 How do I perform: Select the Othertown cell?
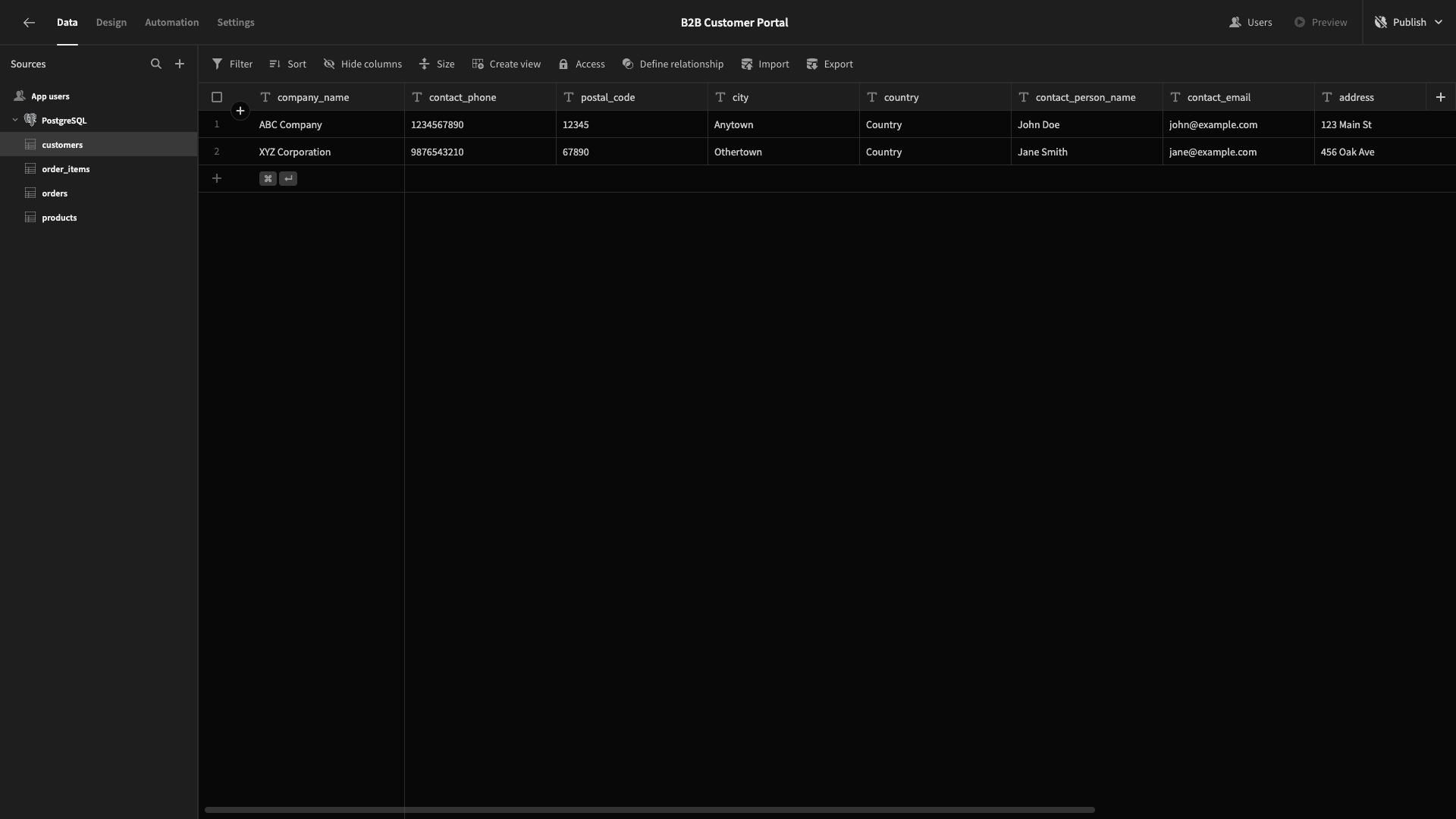click(783, 152)
